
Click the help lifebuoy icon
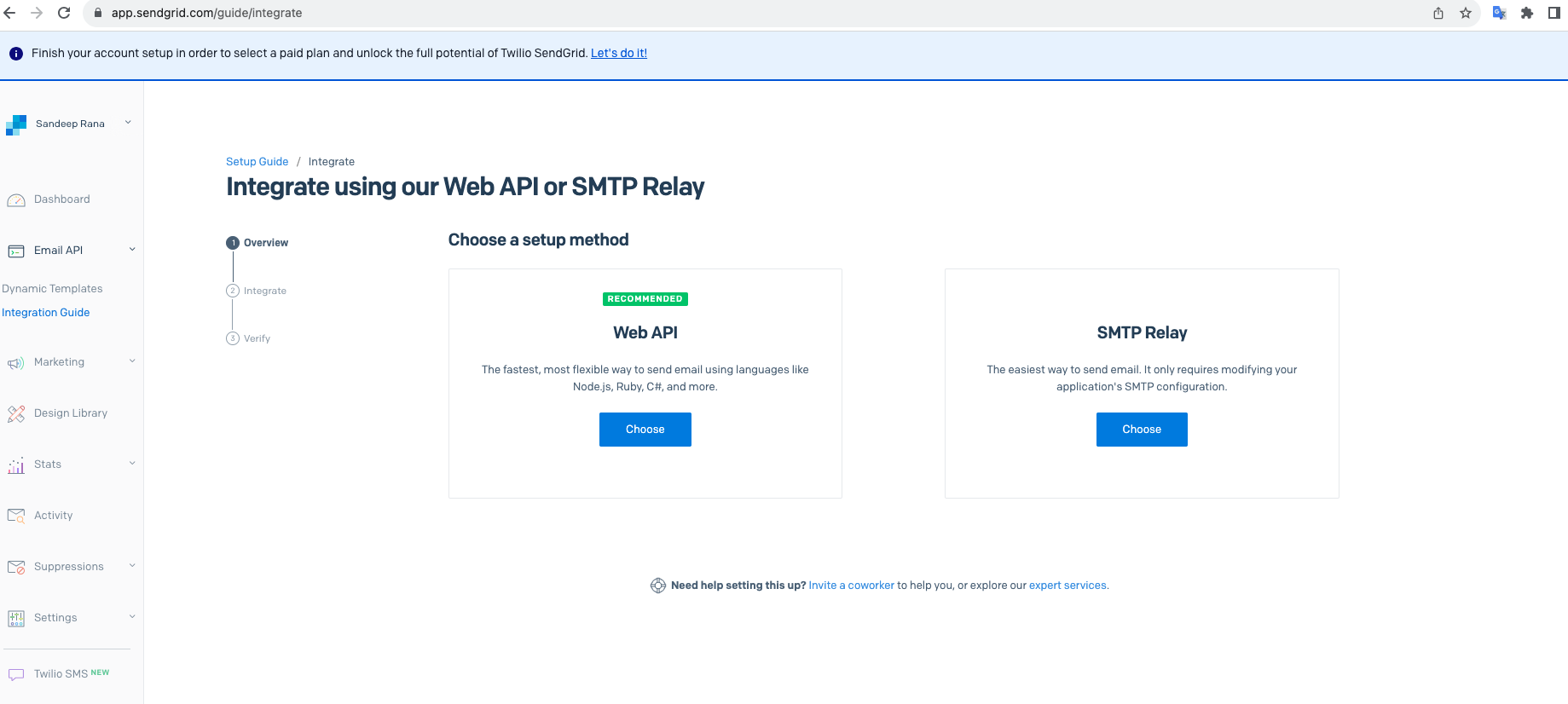pos(658,586)
